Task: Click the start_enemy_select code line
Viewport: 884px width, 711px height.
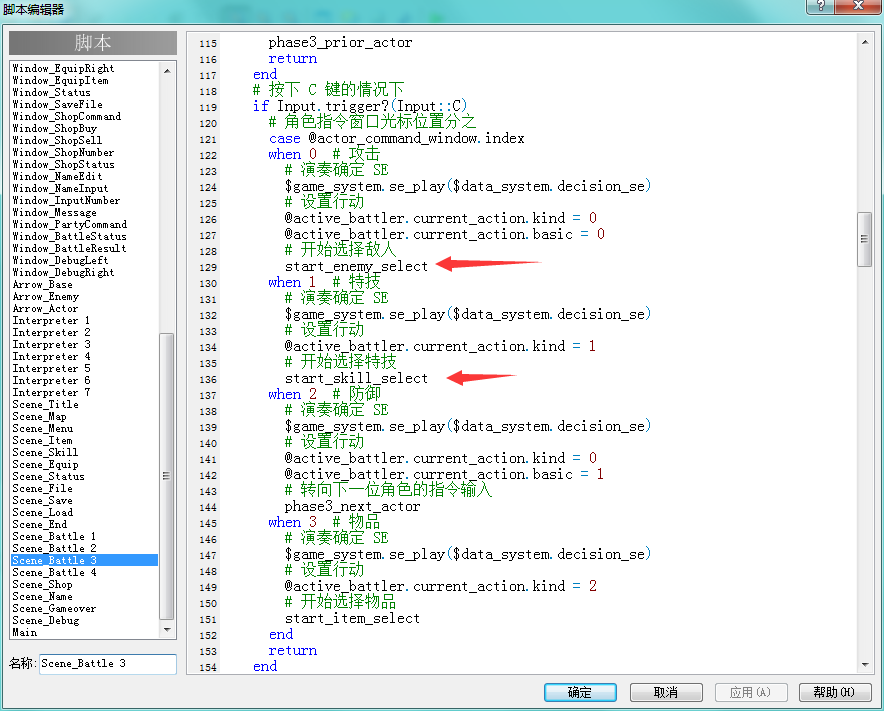Action: click(356, 266)
